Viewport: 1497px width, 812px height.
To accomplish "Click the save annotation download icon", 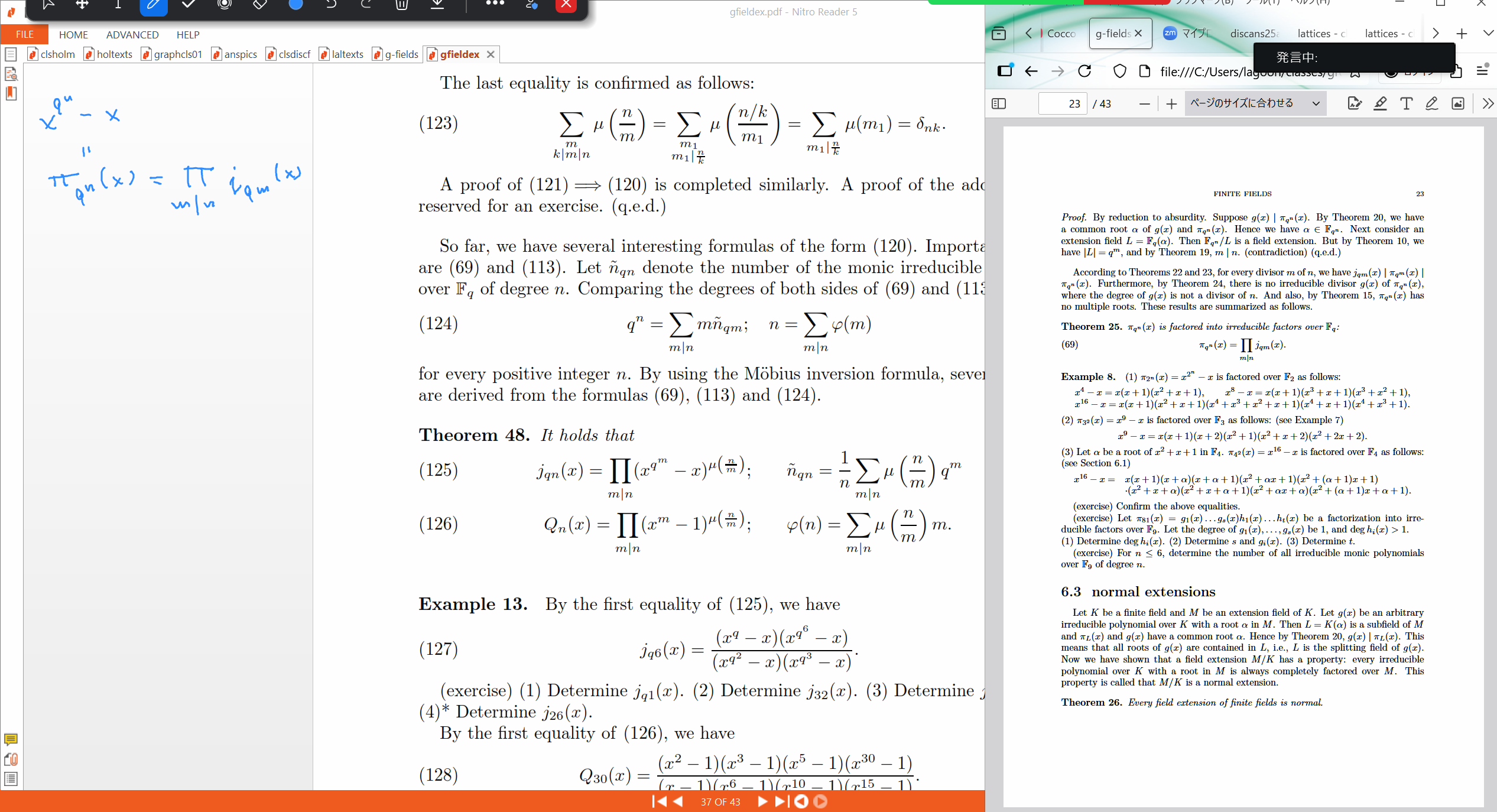I will pyautogui.click(x=437, y=5).
